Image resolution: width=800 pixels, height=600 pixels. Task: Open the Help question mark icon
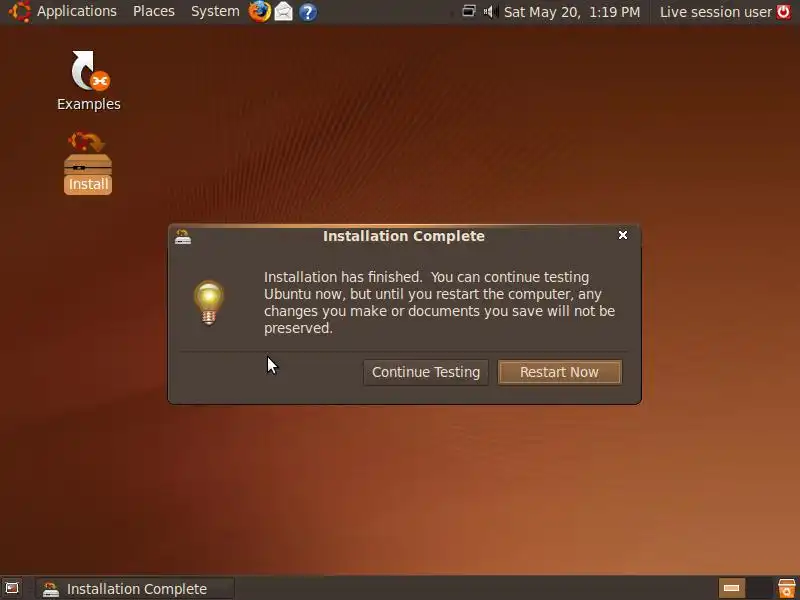[x=308, y=12]
